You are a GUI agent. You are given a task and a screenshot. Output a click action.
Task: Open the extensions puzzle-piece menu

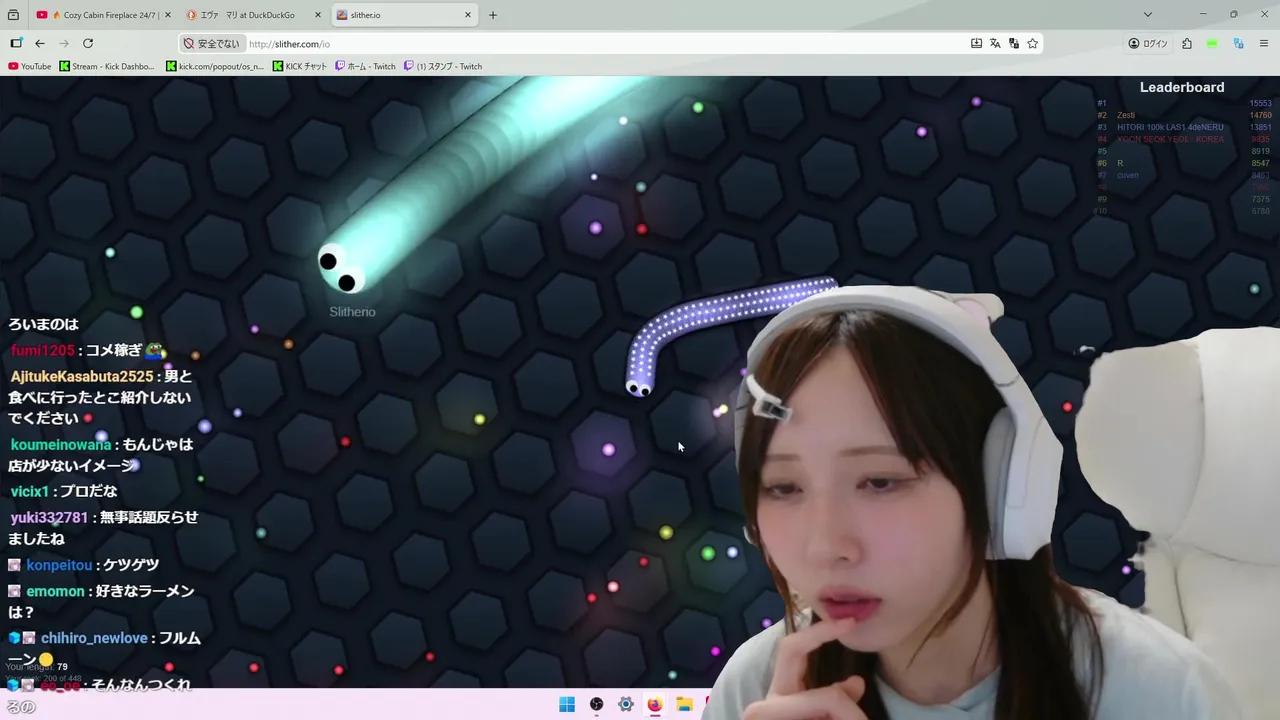1187,43
